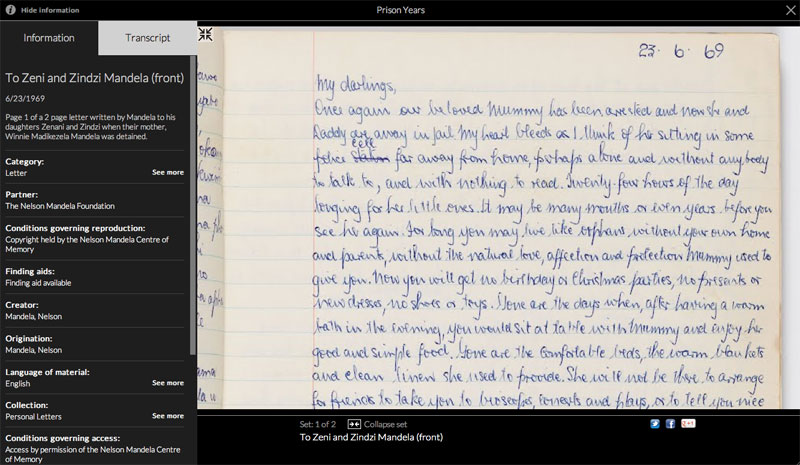Click the page description paragraph about the letter
The height and width of the screenshot is (465, 800).
90,127
